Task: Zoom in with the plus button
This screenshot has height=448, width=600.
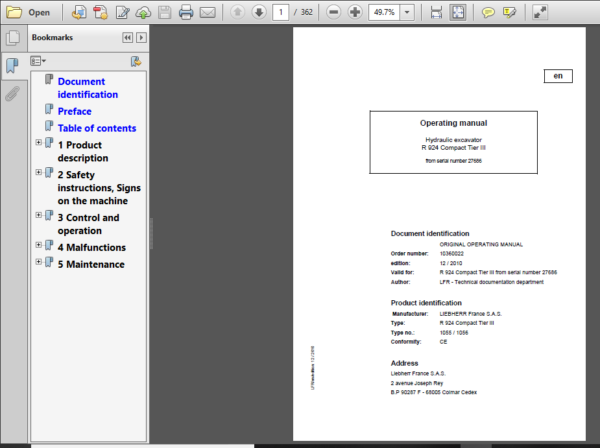Action: (355, 12)
